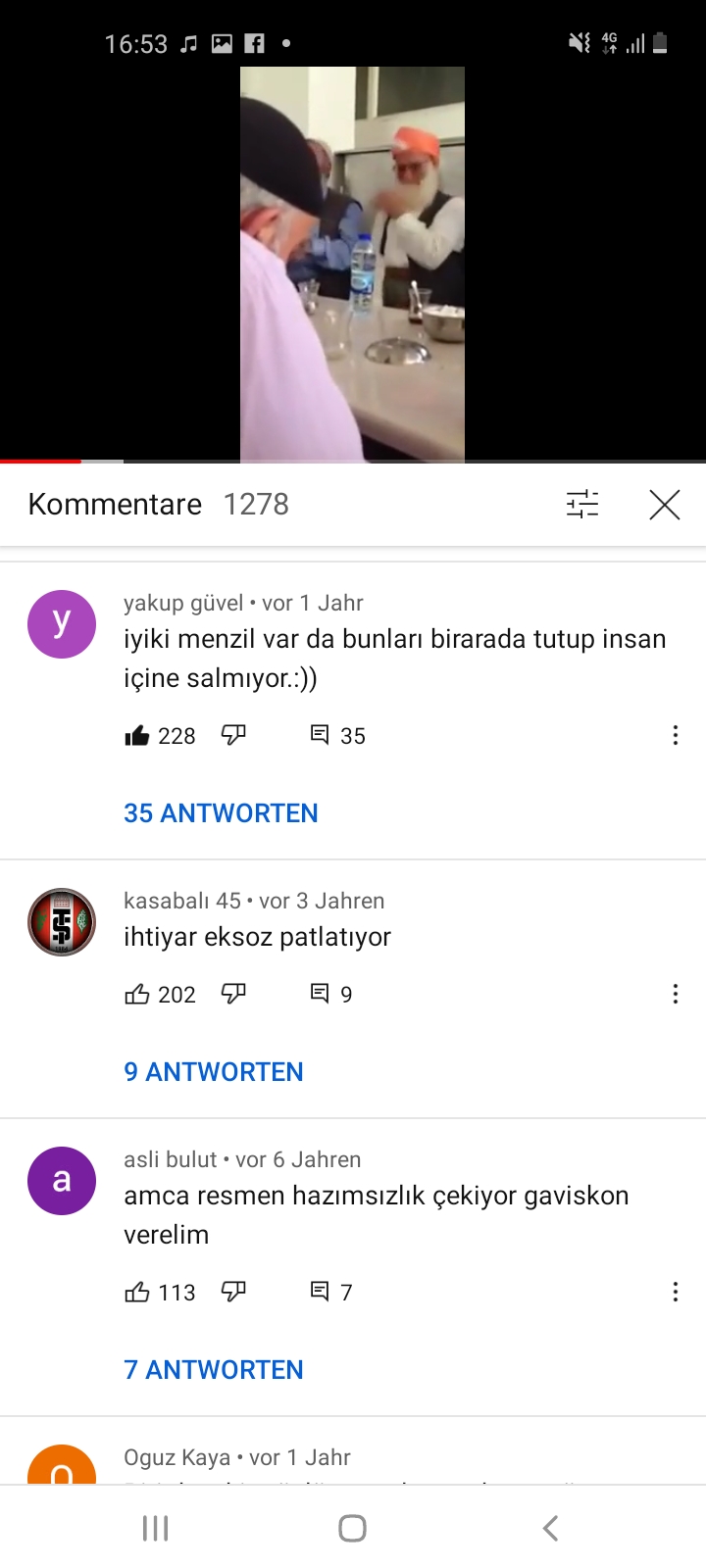Dislike asli bulut's gaviskon comment
The width and height of the screenshot is (706, 1568).
point(233,1292)
